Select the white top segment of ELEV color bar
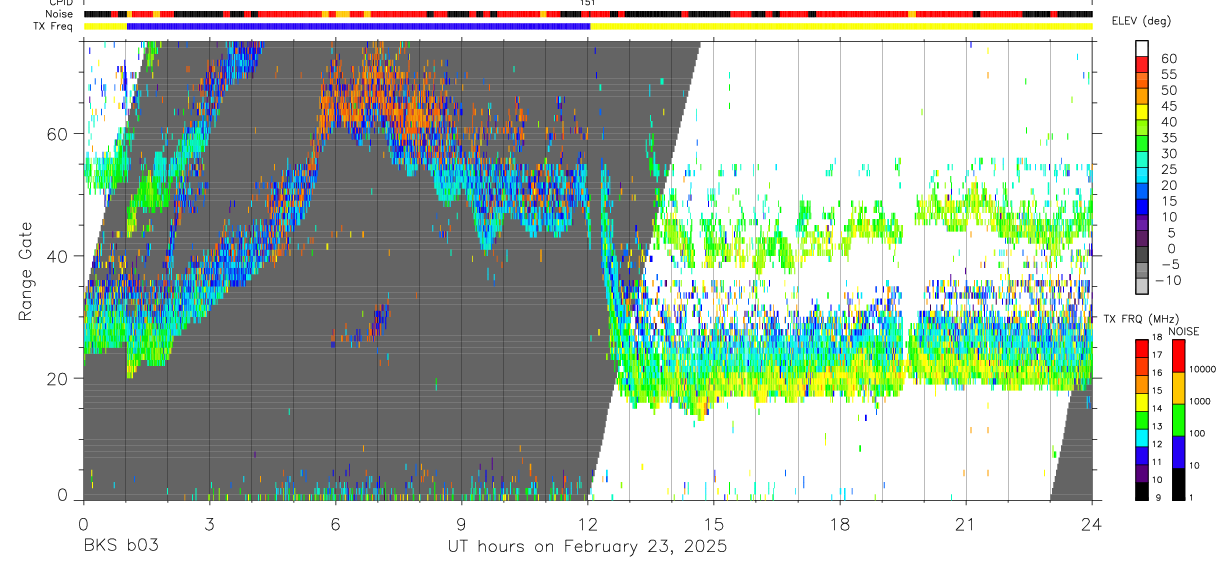 coord(1142,48)
